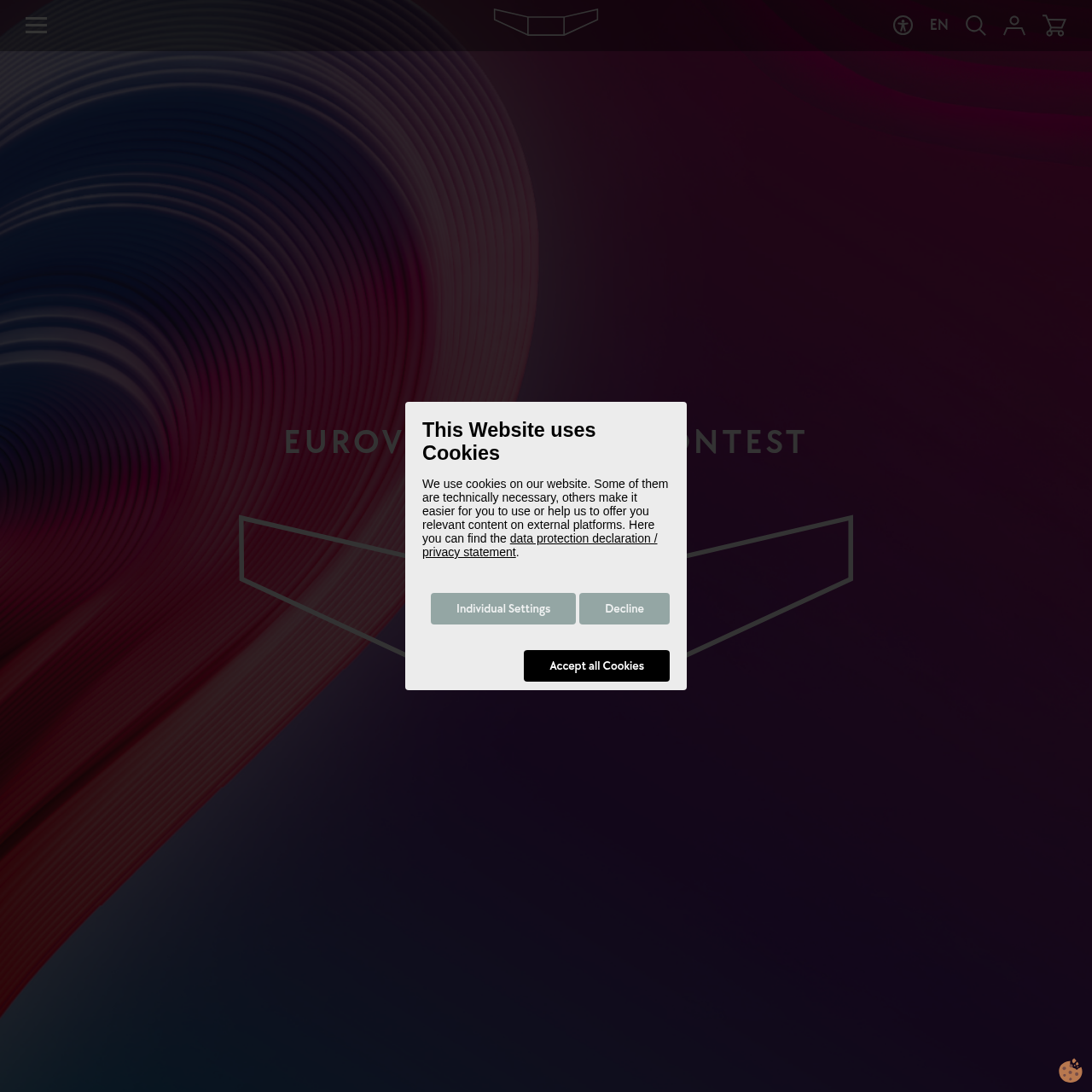Follow the data protection declaration link
Image resolution: width=1092 pixels, height=1092 pixels.
[583, 538]
